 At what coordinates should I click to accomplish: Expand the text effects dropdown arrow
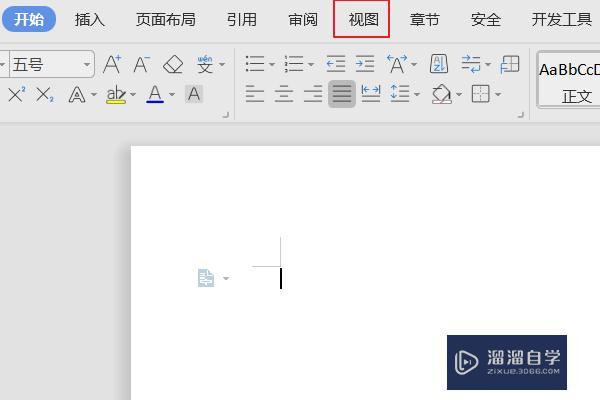[94, 94]
